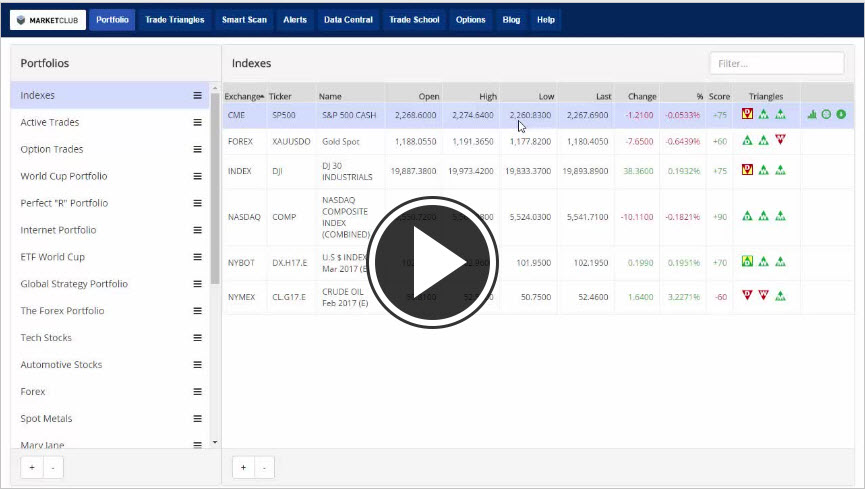Open hamburger menu for Spot Metals

click(197, 419)
